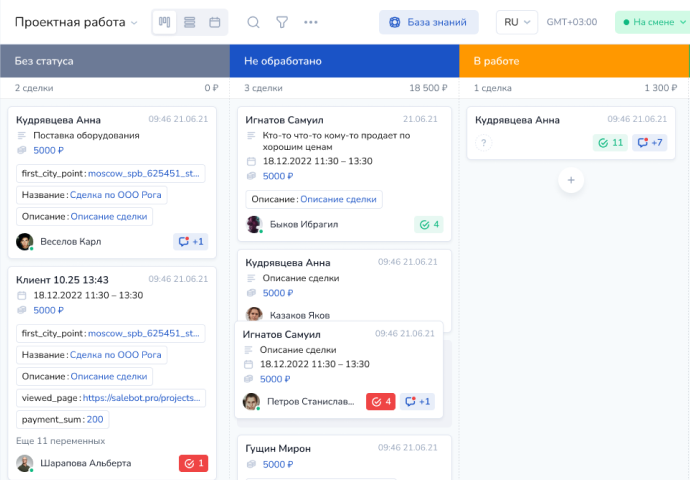Open red tasks badge near Шарапова Альберта

(194, 463)
